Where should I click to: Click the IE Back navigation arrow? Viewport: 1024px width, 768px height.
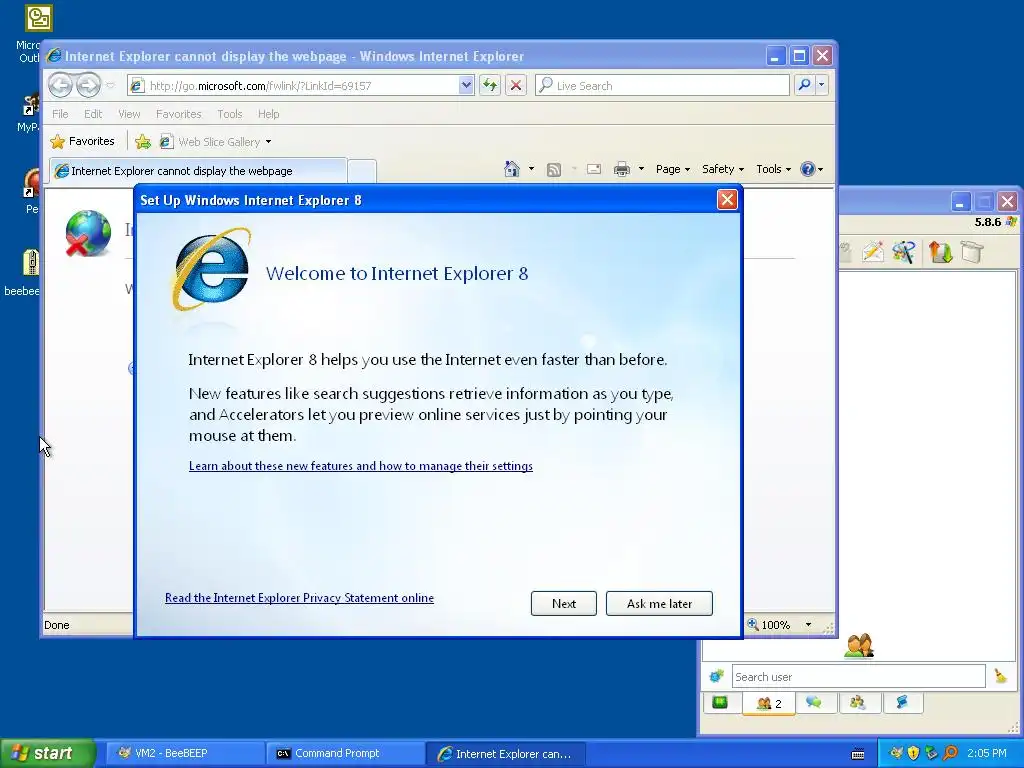[x=60, y=85]
